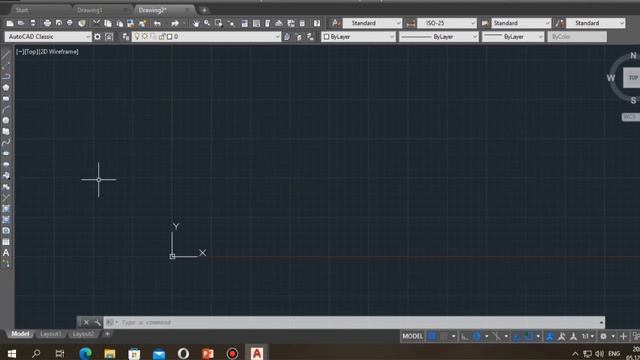Toggle ortho mode in status bar
640x360 pixels.
(465, 336)
